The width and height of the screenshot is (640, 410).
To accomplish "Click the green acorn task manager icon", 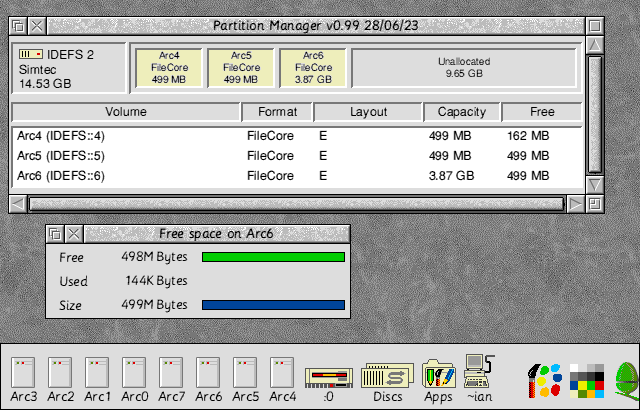I will pyautogui.click(x=627, y=382).
